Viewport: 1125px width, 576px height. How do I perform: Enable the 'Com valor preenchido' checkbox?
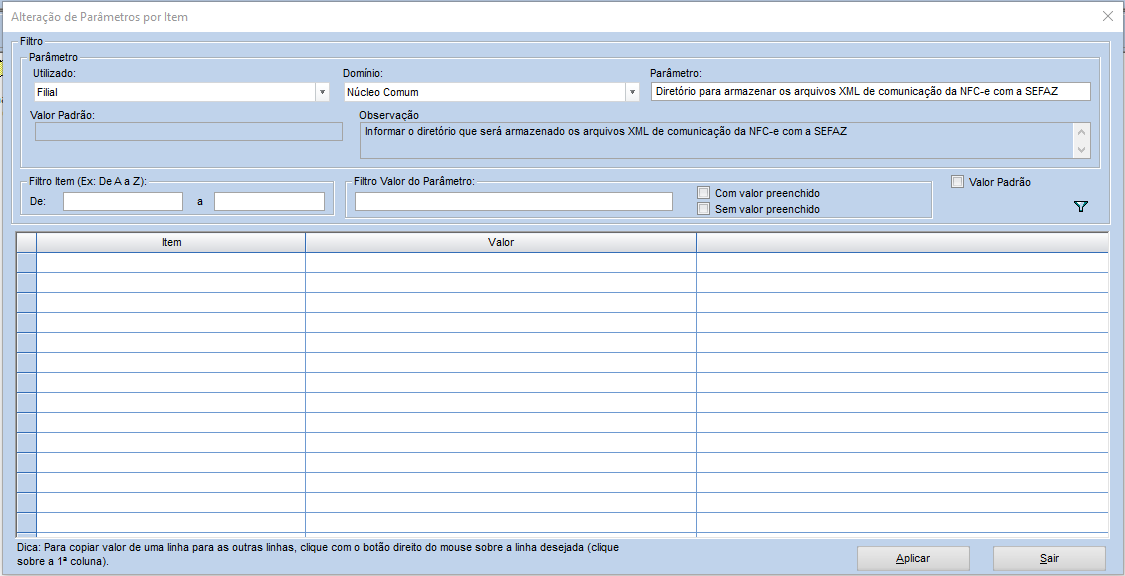(704, 193)
